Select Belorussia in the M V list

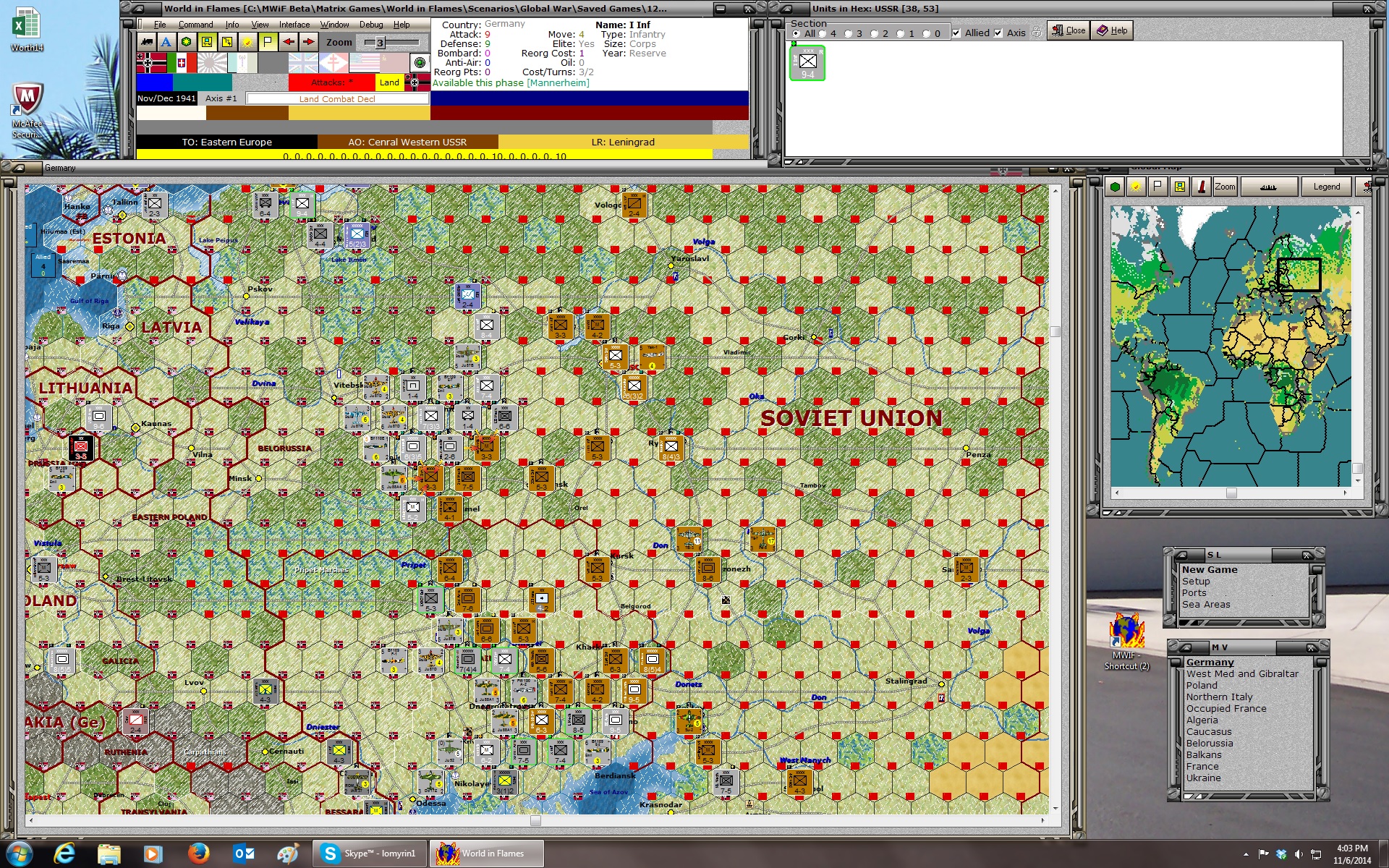tap(1210, 744)
